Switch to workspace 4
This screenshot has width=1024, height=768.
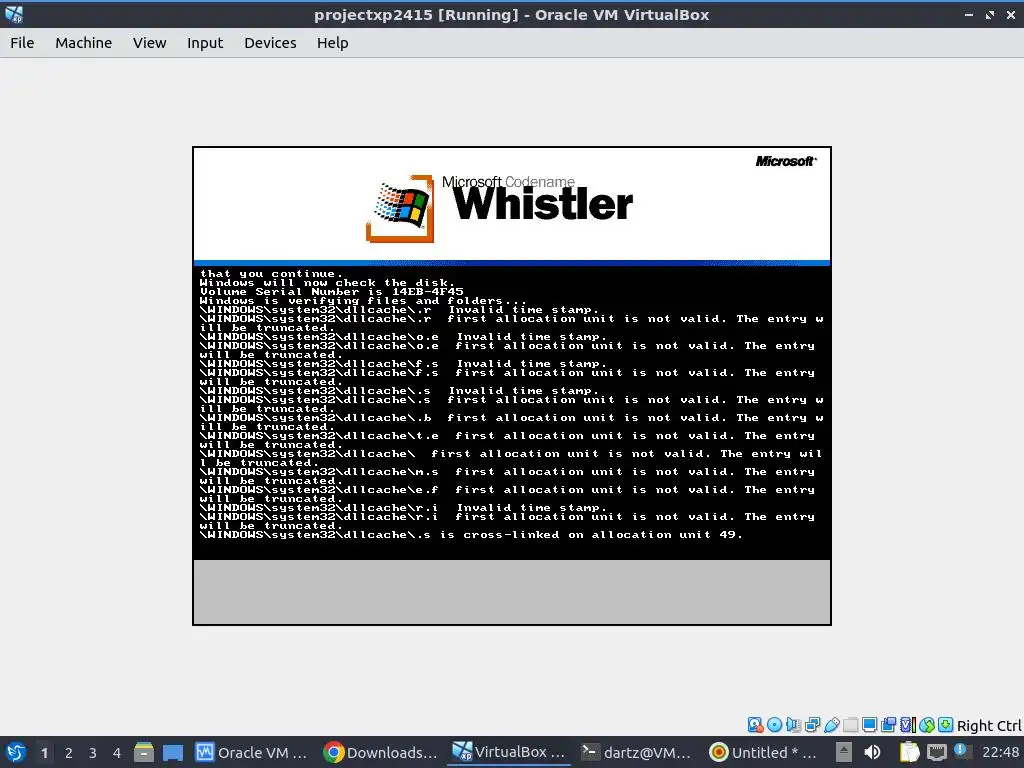coord(117,753)
